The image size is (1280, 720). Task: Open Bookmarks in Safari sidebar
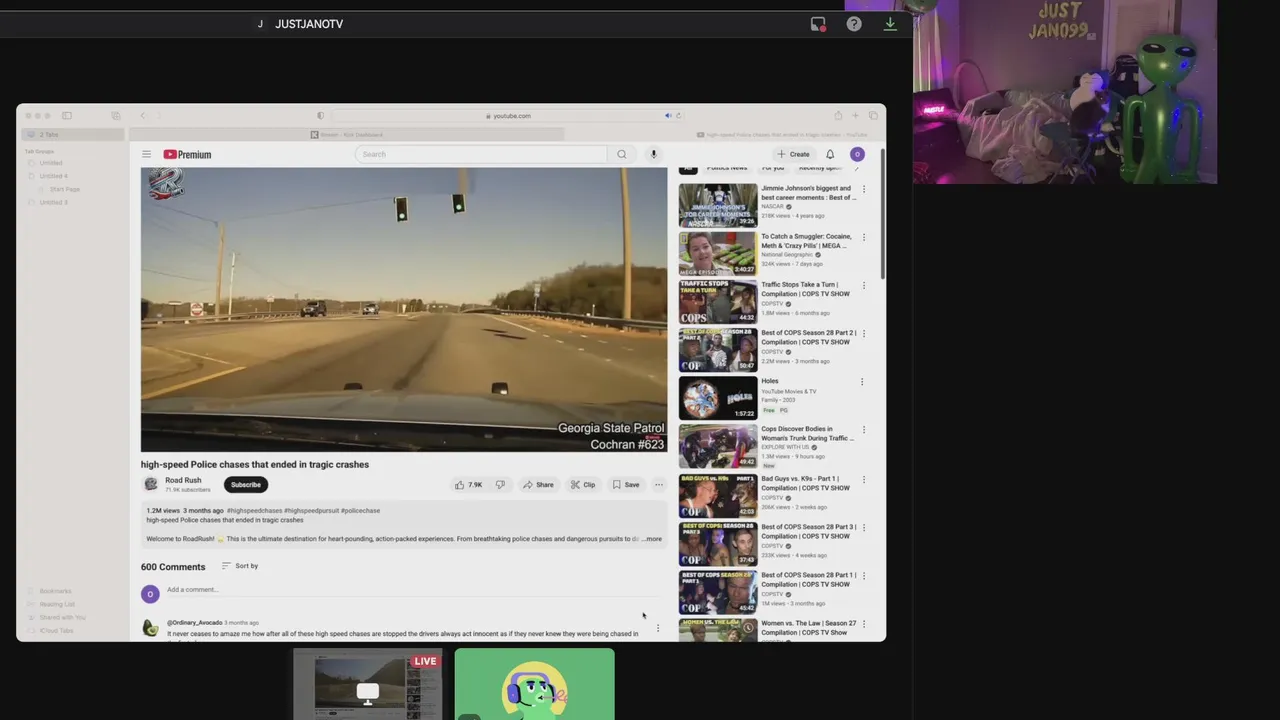pyautogui.click(x=55, y=591)
